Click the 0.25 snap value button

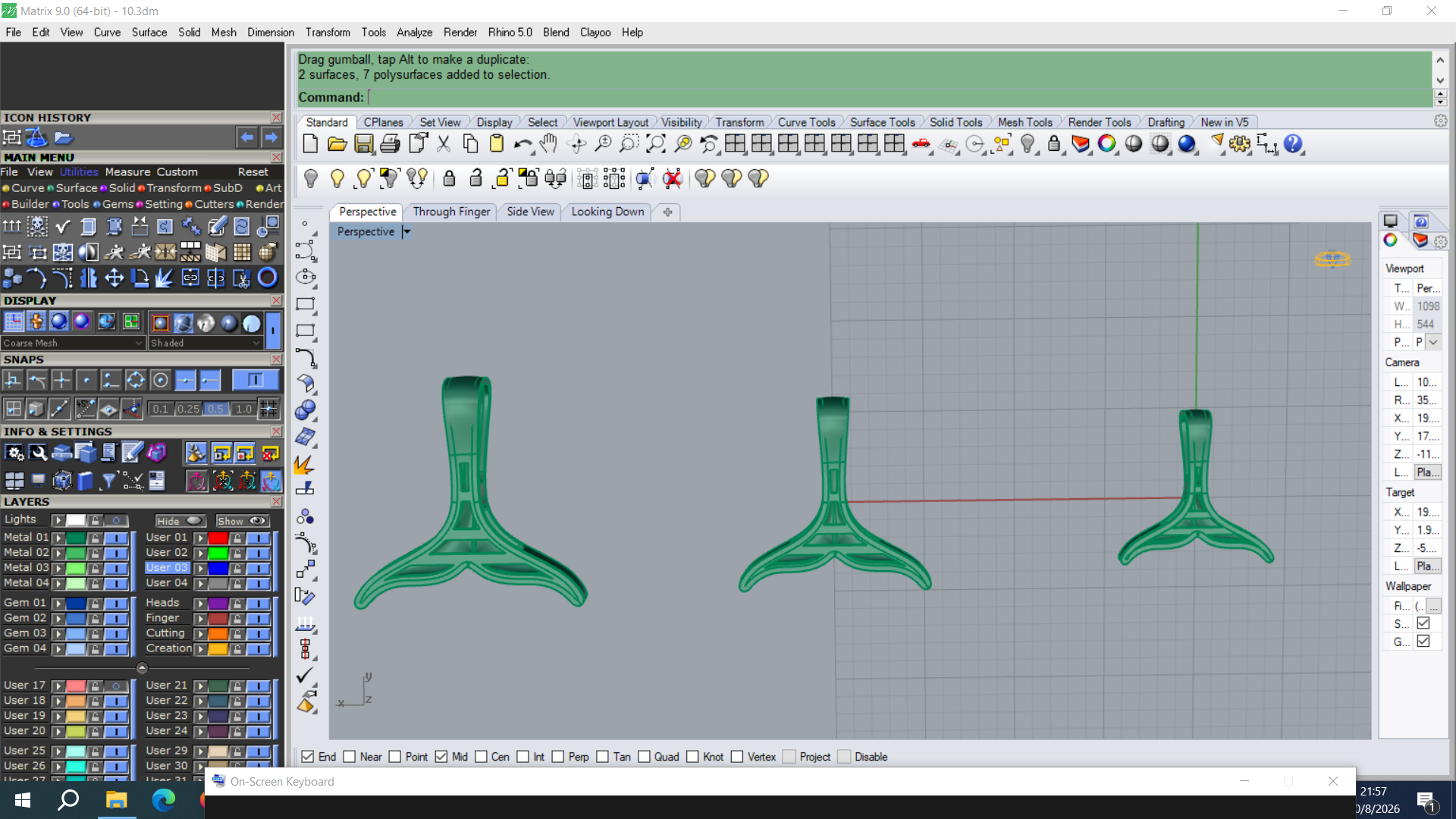(x=188, y=409)
